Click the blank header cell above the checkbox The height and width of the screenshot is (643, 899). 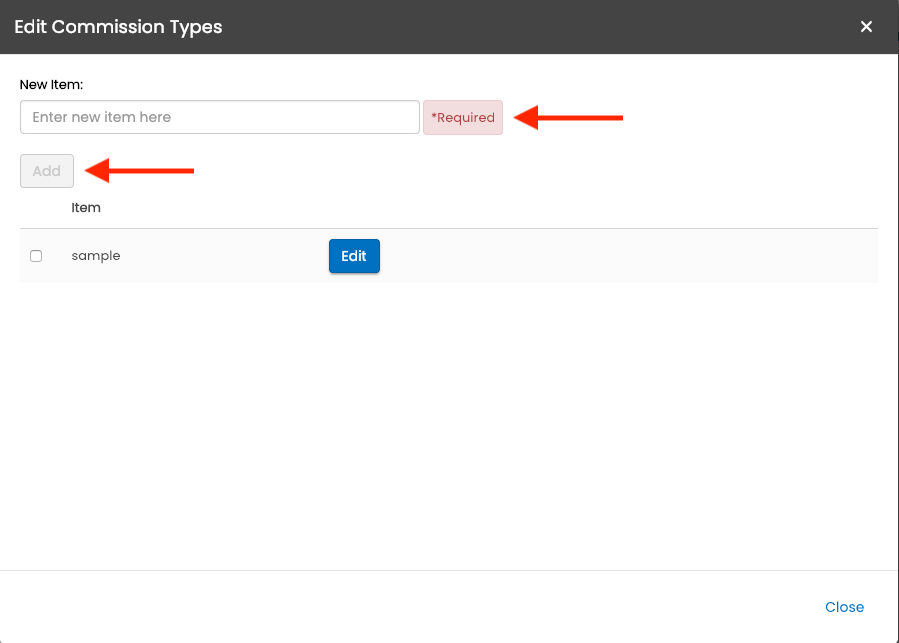[36, 208]
